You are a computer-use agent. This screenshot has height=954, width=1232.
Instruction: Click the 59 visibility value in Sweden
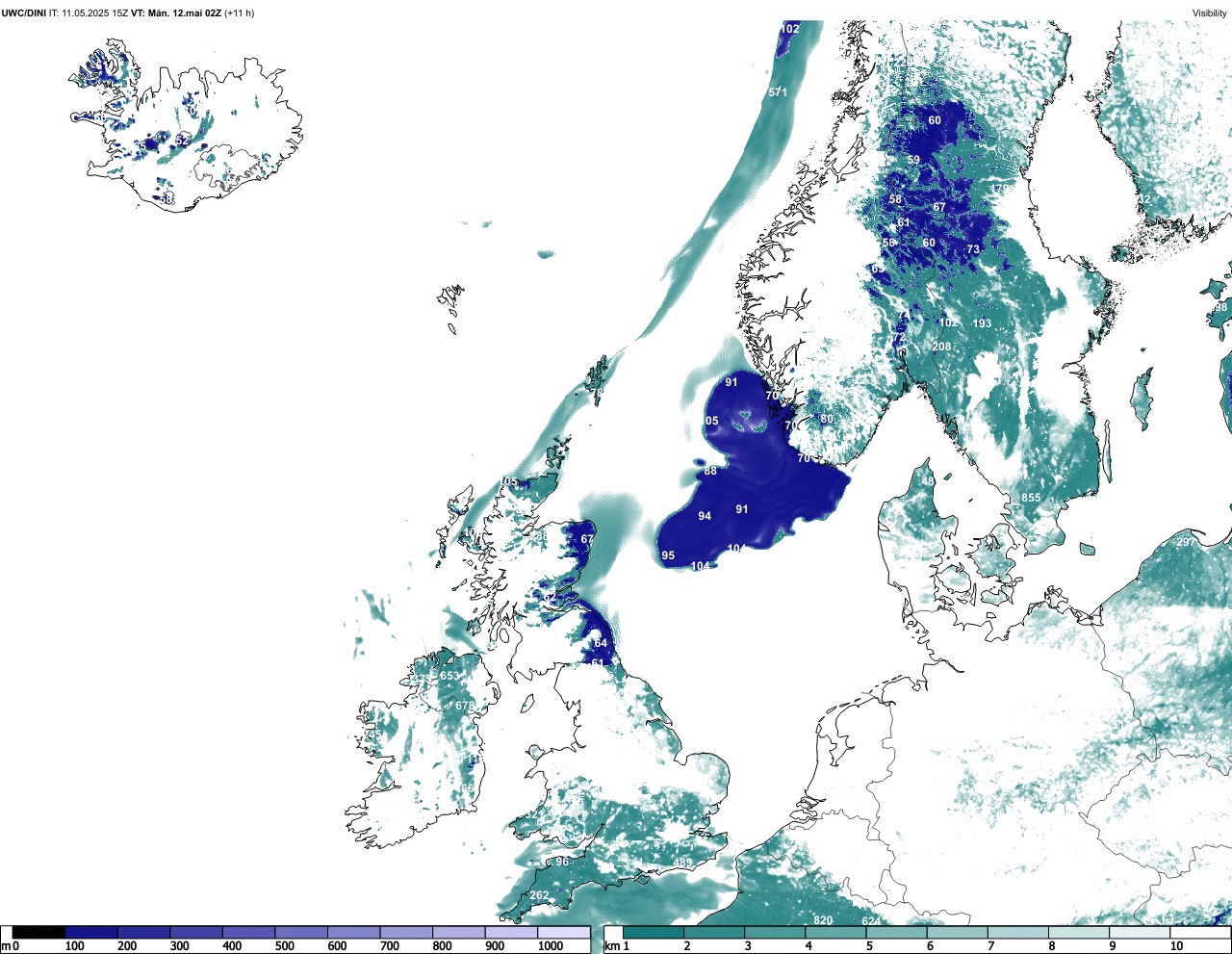pos(913,160)
